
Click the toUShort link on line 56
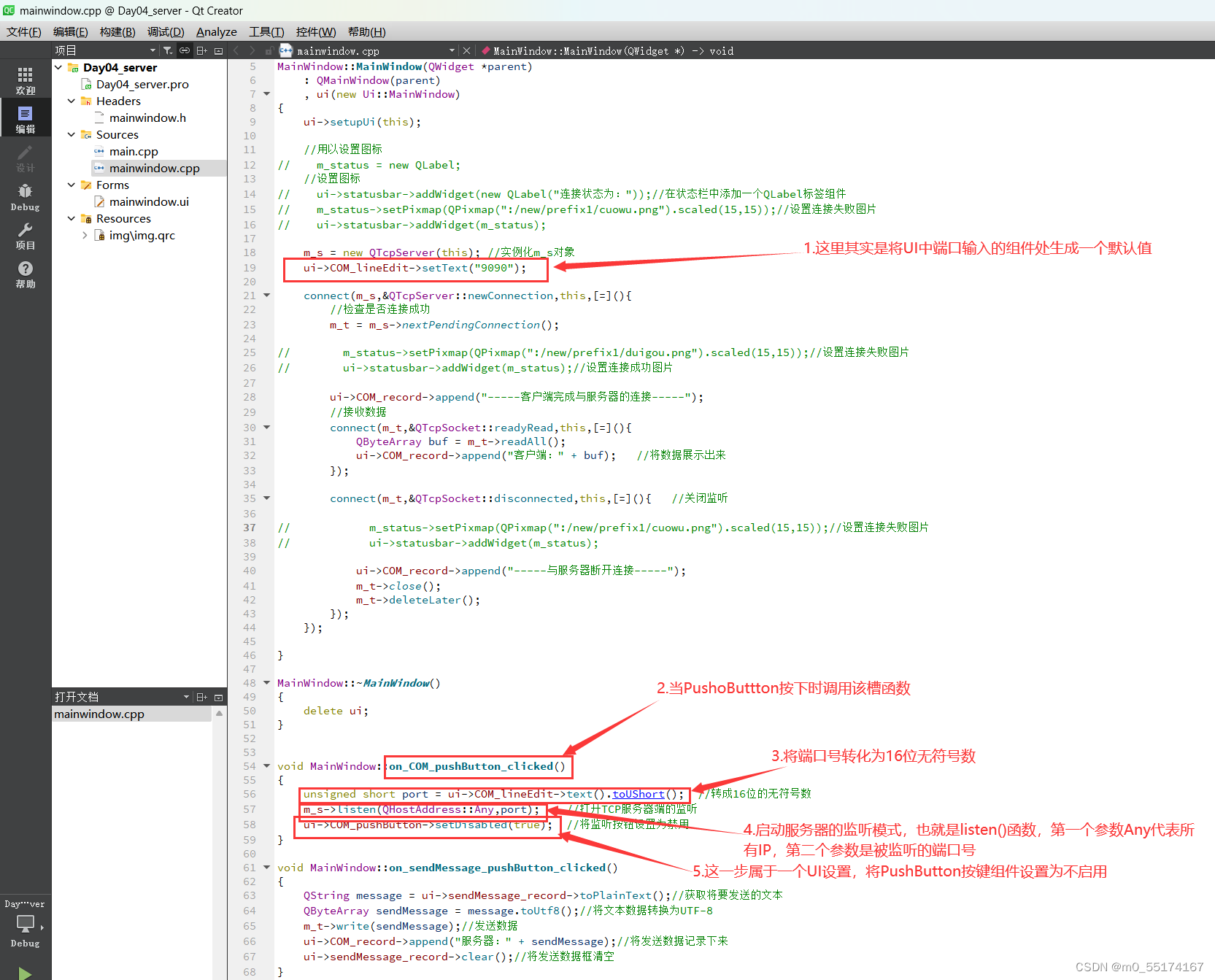tap(638, 794)
